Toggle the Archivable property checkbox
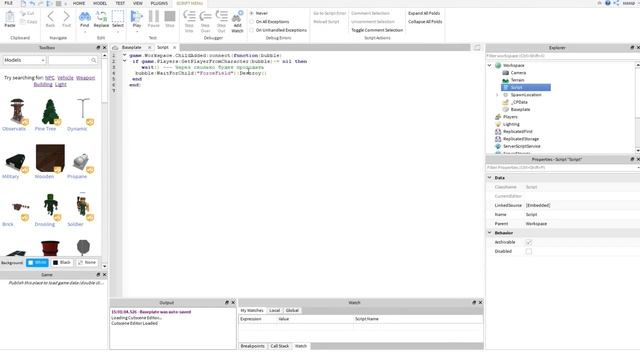This screenshot has width=640, height=360. point(529,242)
